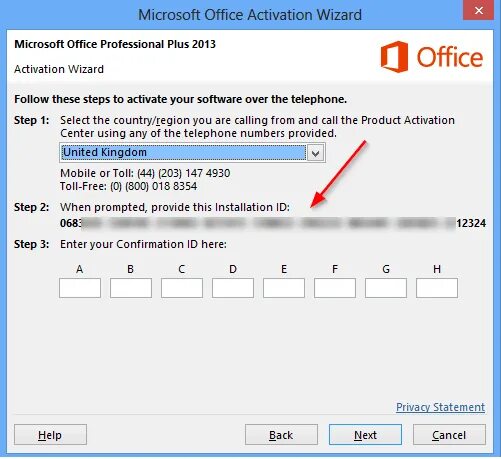Click Confirmation ID field E
Screen dimensions: 501x459
284,288
